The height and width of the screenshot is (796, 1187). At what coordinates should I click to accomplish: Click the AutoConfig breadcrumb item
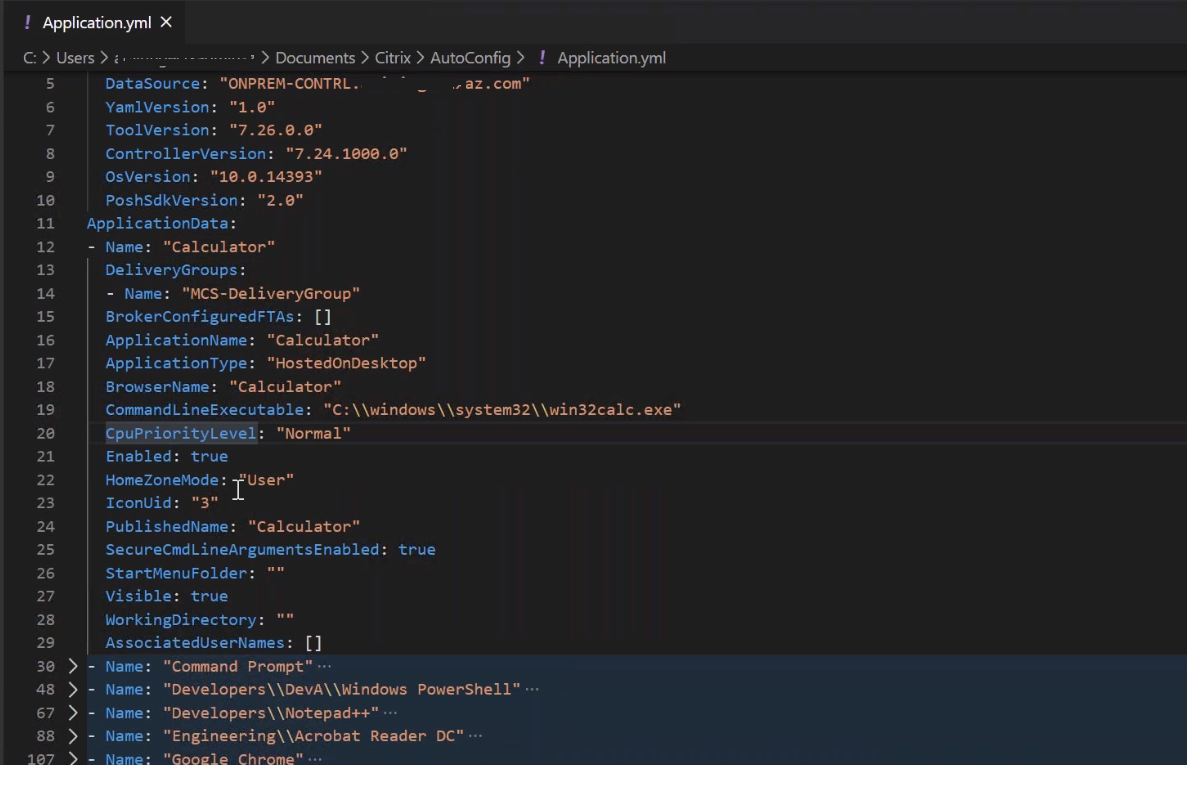coord(470,58)
